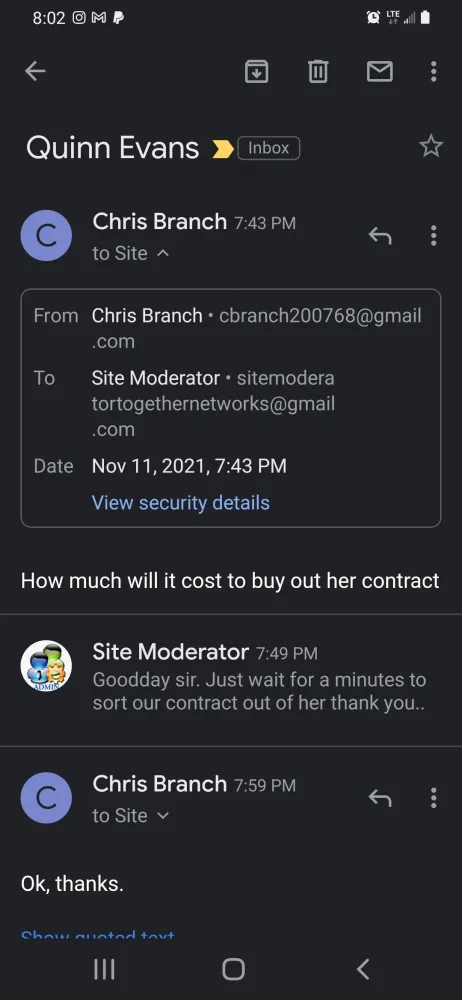Tap the Site Moderator admin avatar
This screenshot has width=462, height=1000.
(46, 666)
